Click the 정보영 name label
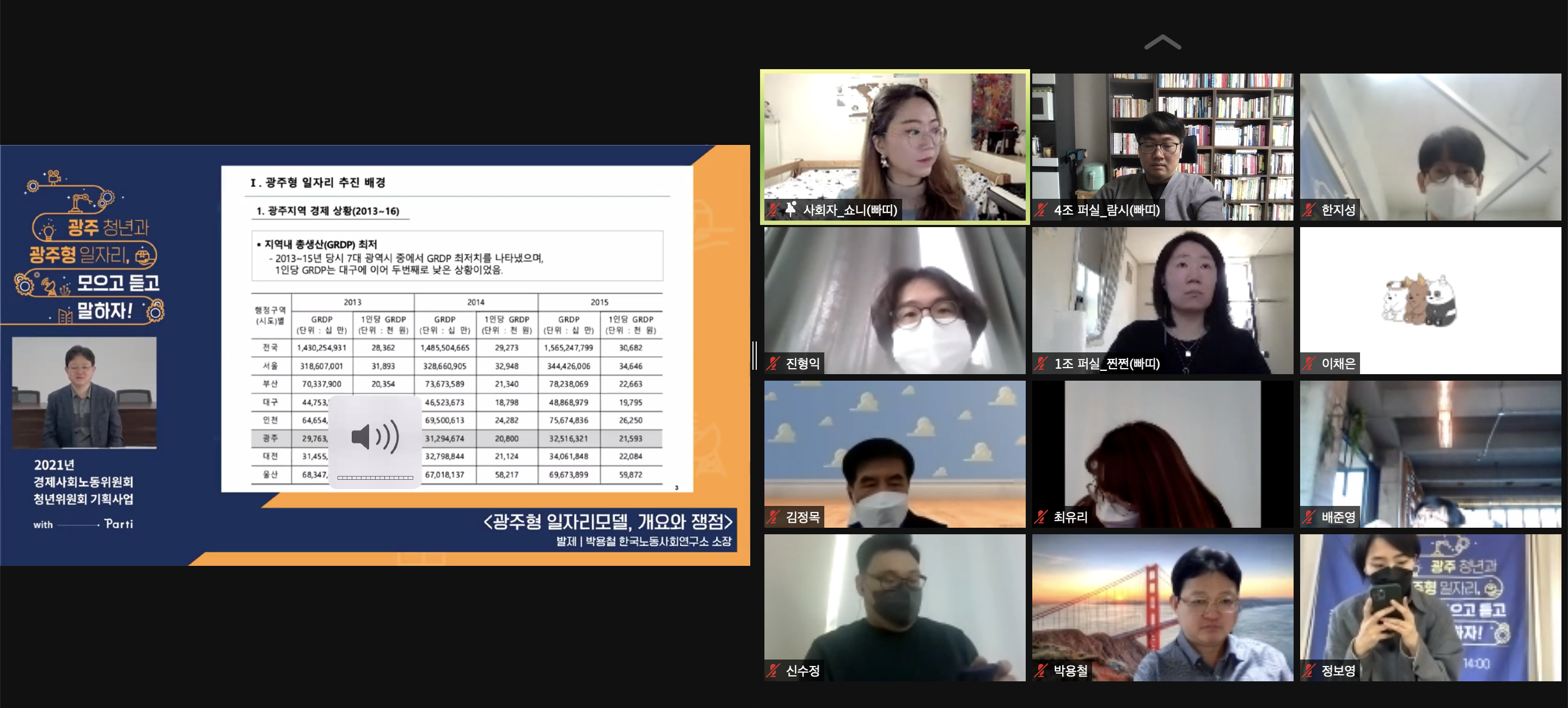Image resolution: width=1568 pixels, height=708 pixels. [x=1338, y=670]
